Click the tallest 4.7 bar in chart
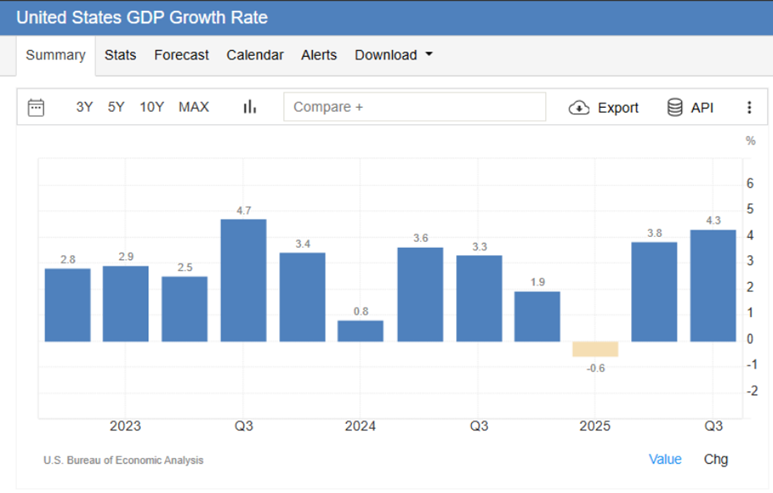Viewport: 773px width, 493px height. 243,280
